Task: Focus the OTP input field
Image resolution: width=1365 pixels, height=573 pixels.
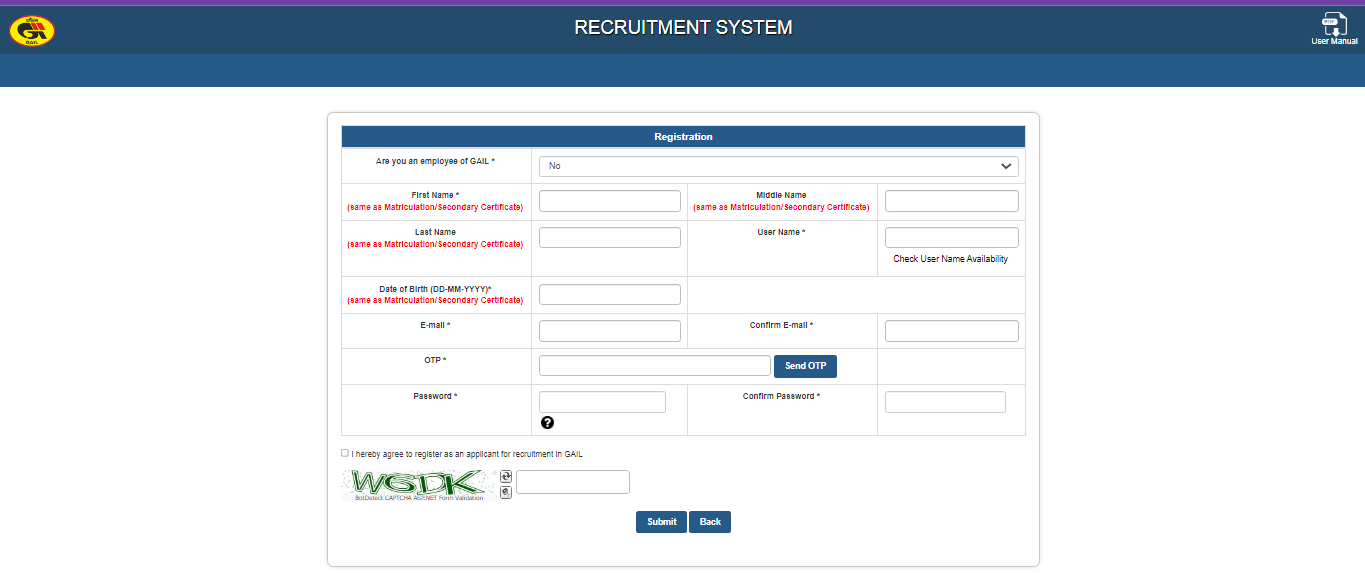Action: tap(655, 366)
